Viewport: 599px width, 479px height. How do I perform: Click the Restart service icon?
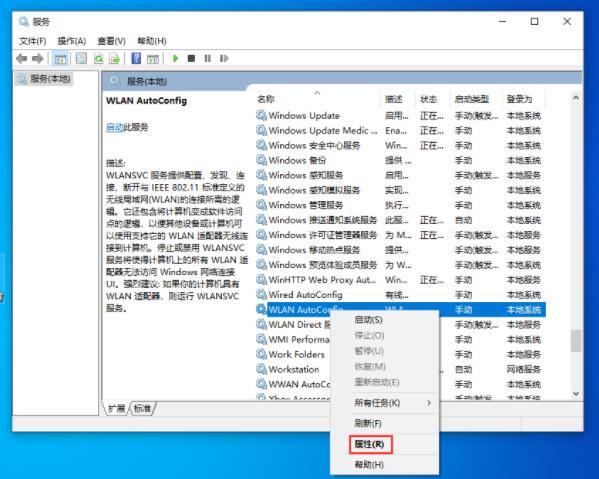(224, 58)
